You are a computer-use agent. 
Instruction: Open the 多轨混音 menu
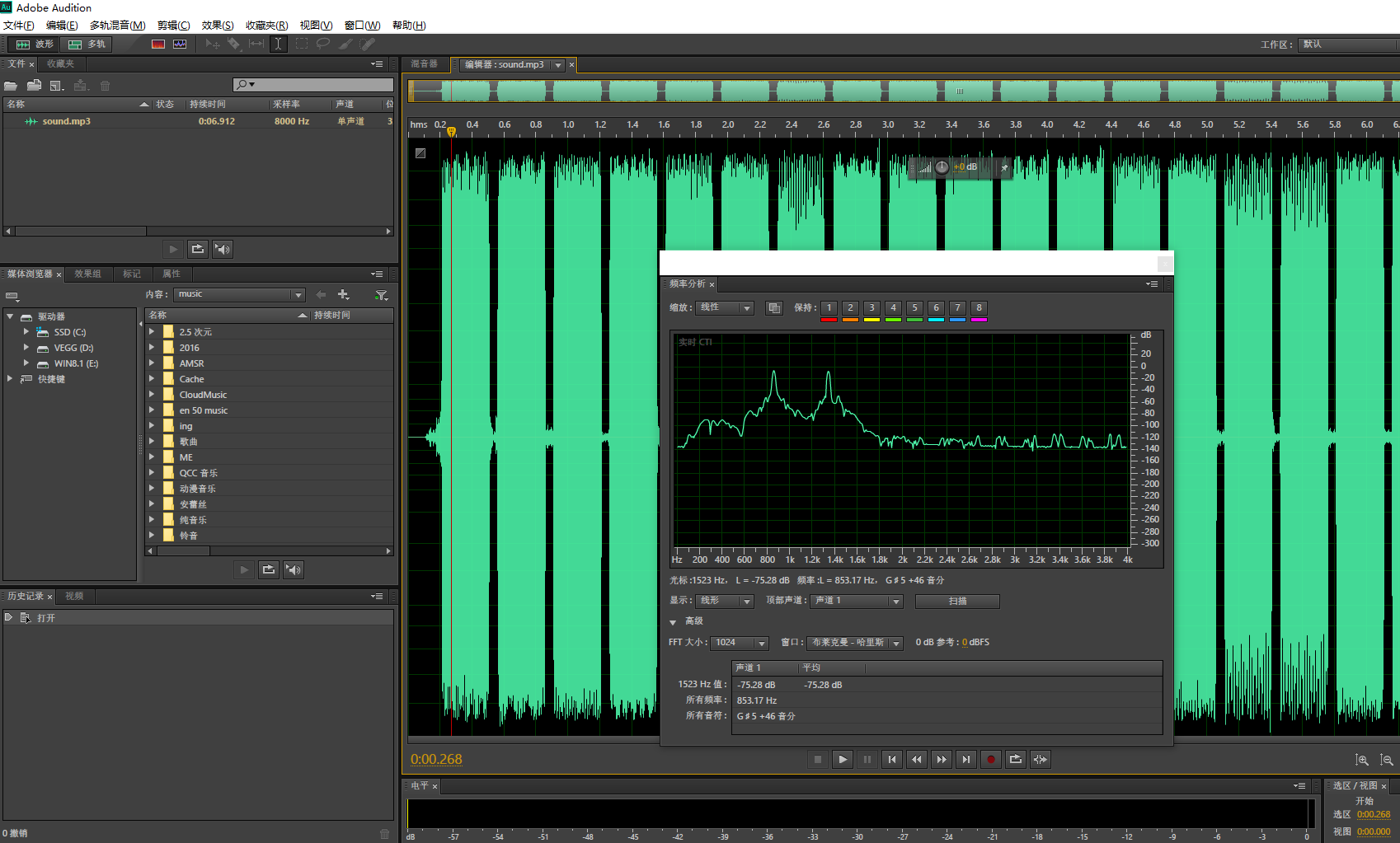[x=117, y=26]
